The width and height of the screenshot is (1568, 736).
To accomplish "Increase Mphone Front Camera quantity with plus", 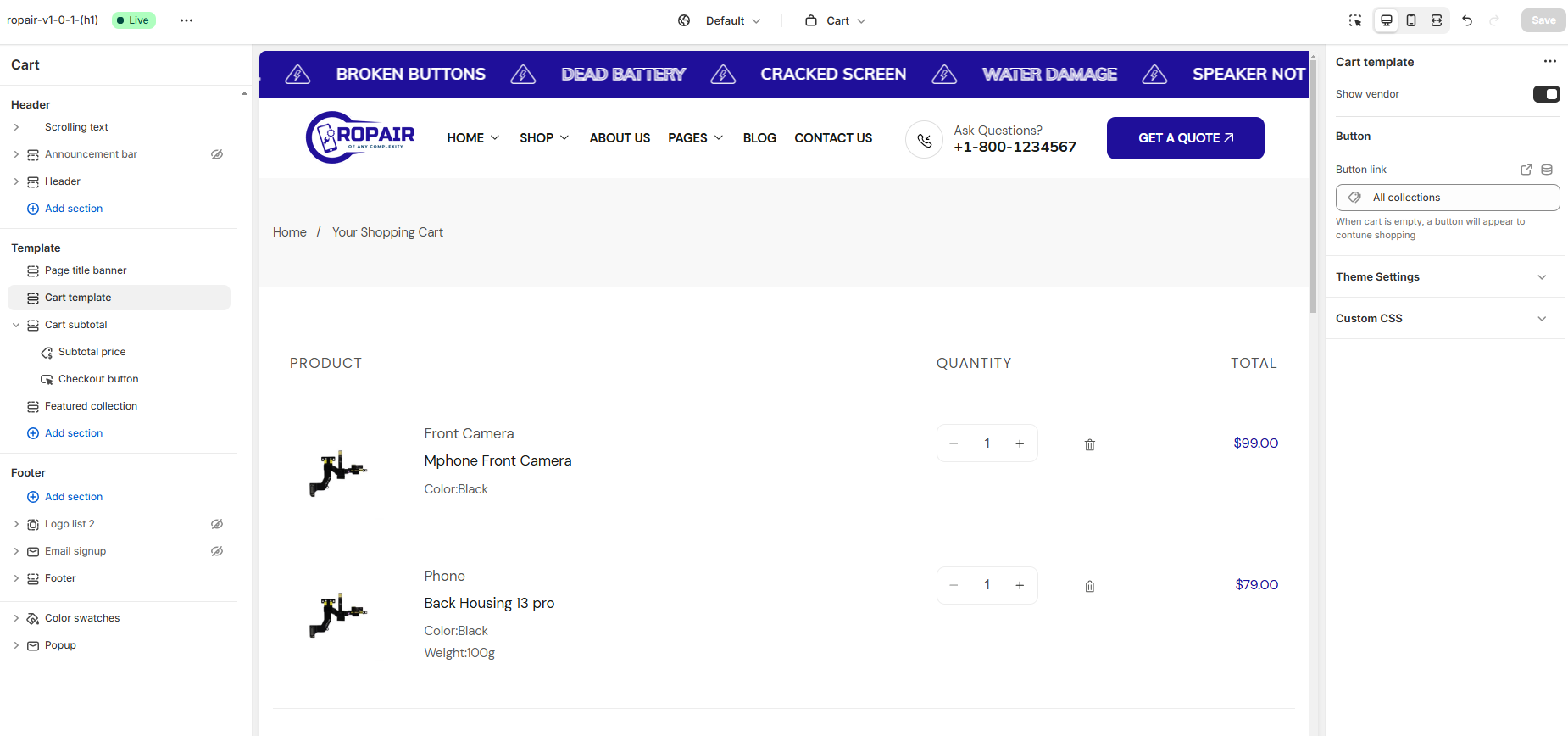I will click(x=1020, y=443).
